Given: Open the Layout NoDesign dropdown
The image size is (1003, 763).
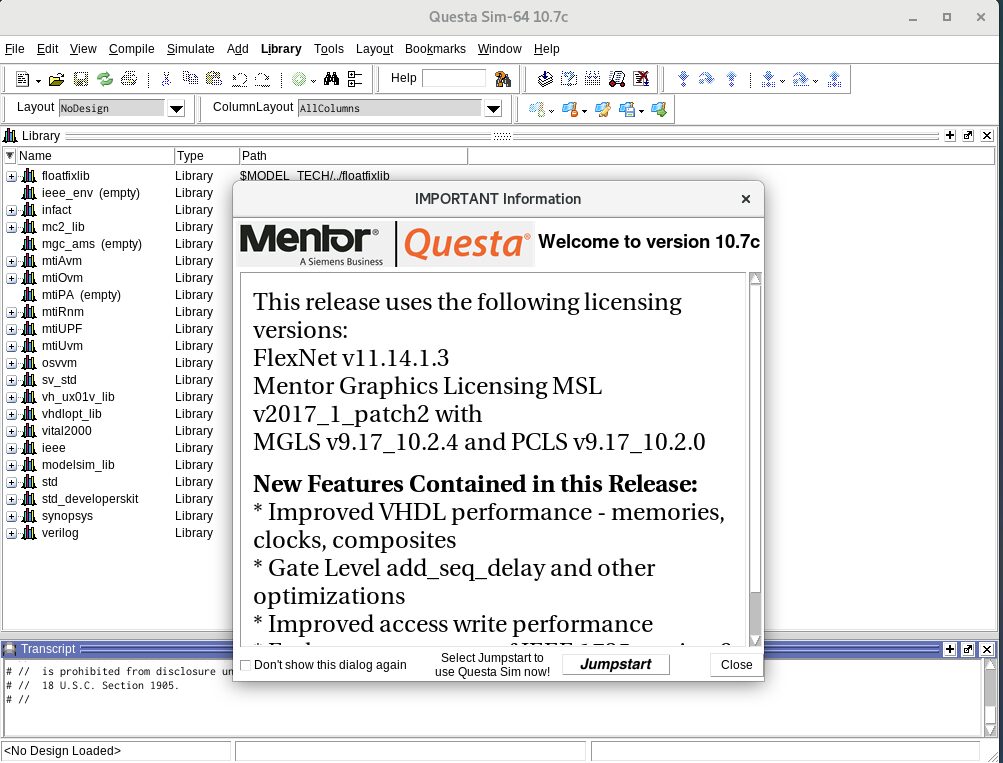Looking at the screenshot, I should [176, 109].
